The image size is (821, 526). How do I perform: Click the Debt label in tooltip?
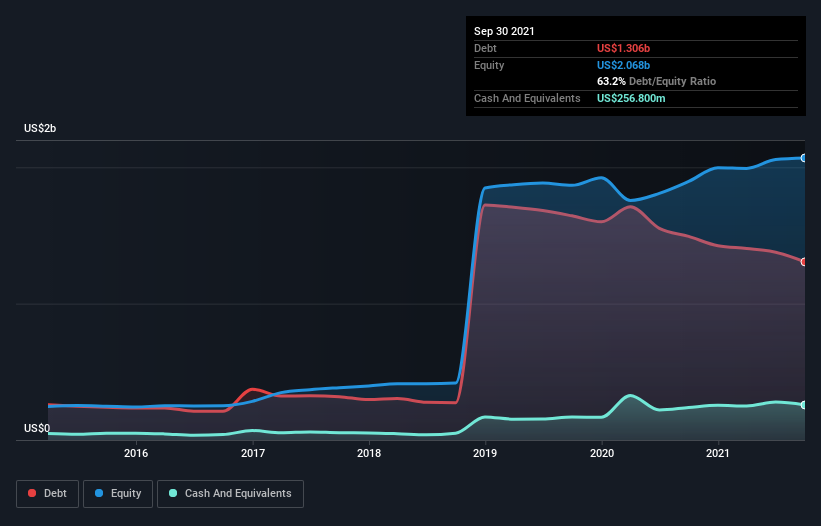point(485,48)
